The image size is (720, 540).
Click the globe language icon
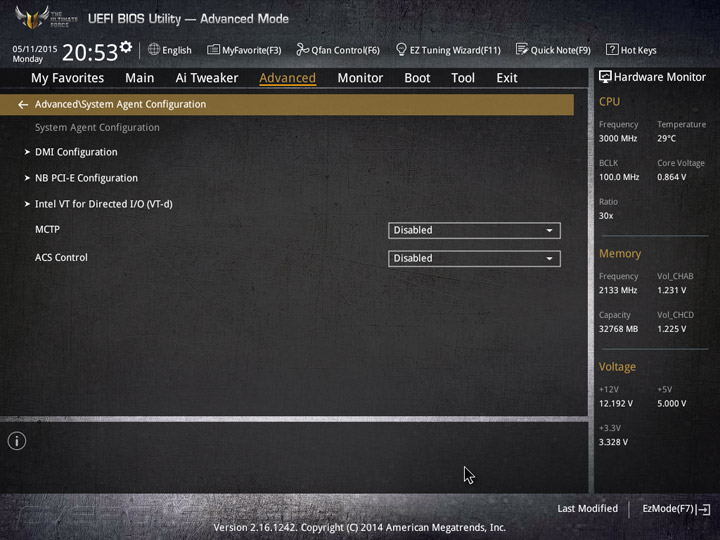[x=154, y=49]
